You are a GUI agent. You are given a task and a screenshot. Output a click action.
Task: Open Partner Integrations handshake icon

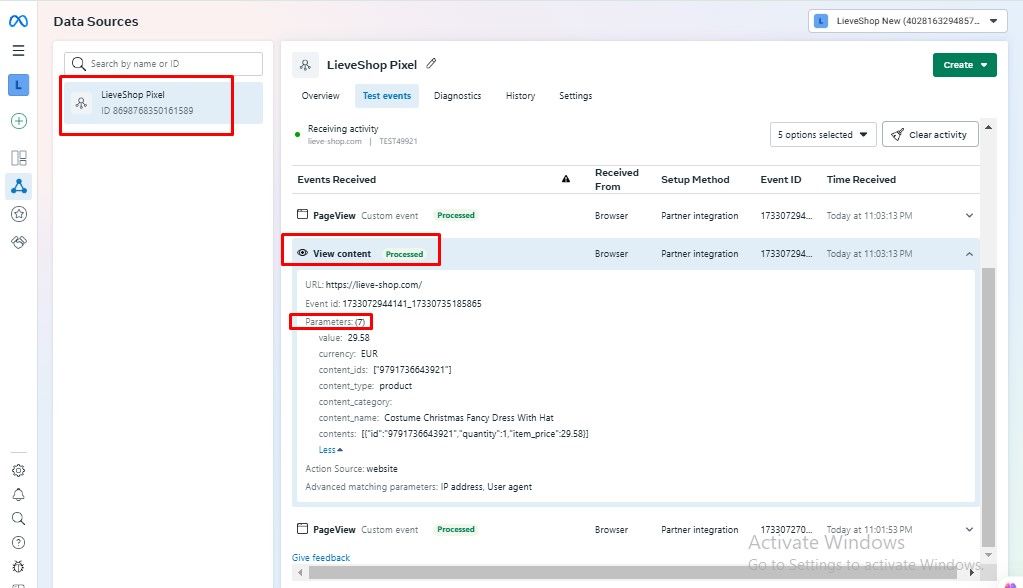point(18,242)
